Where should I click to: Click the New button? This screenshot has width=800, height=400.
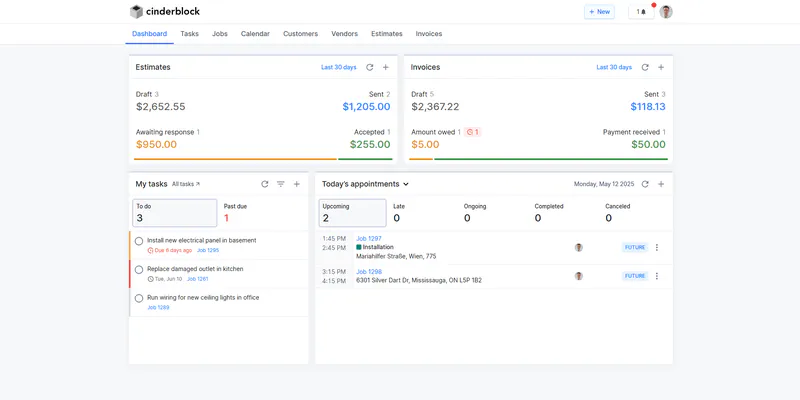[x=599, y=12]
